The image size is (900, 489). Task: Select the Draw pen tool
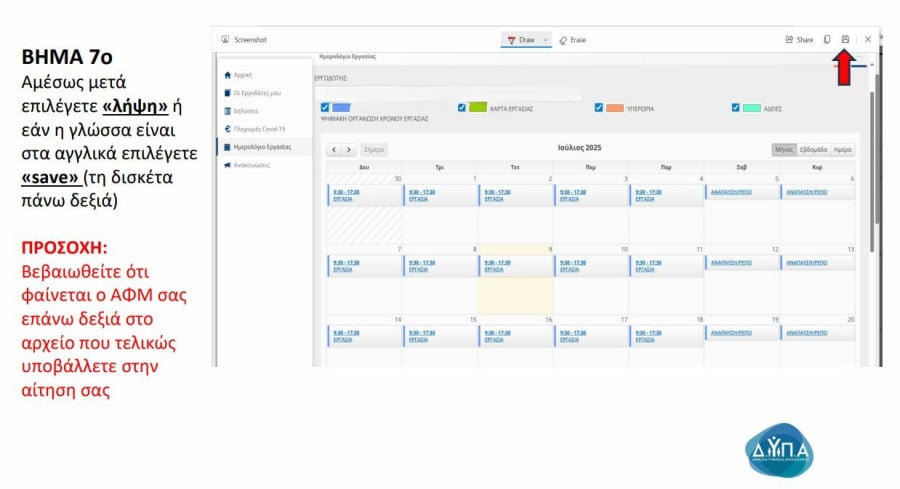click(x=521, y=39)
